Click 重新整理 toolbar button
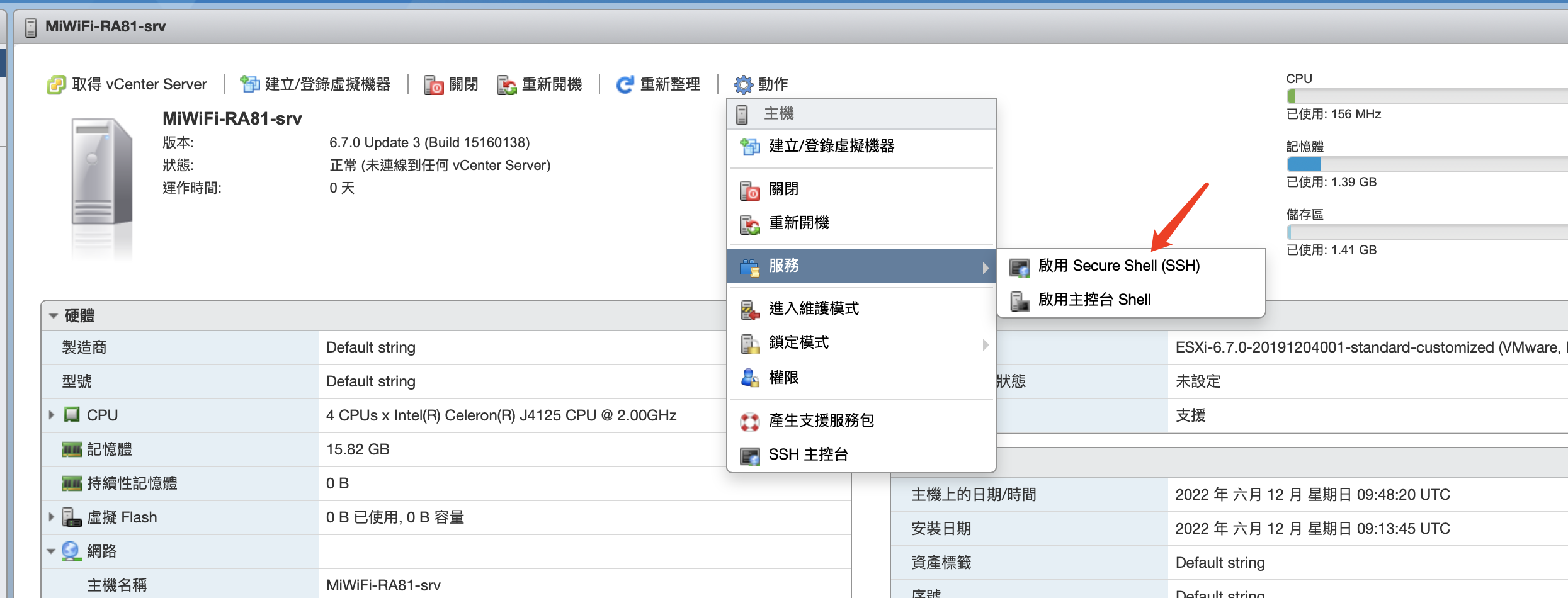1568x598 pixels. 657,84
